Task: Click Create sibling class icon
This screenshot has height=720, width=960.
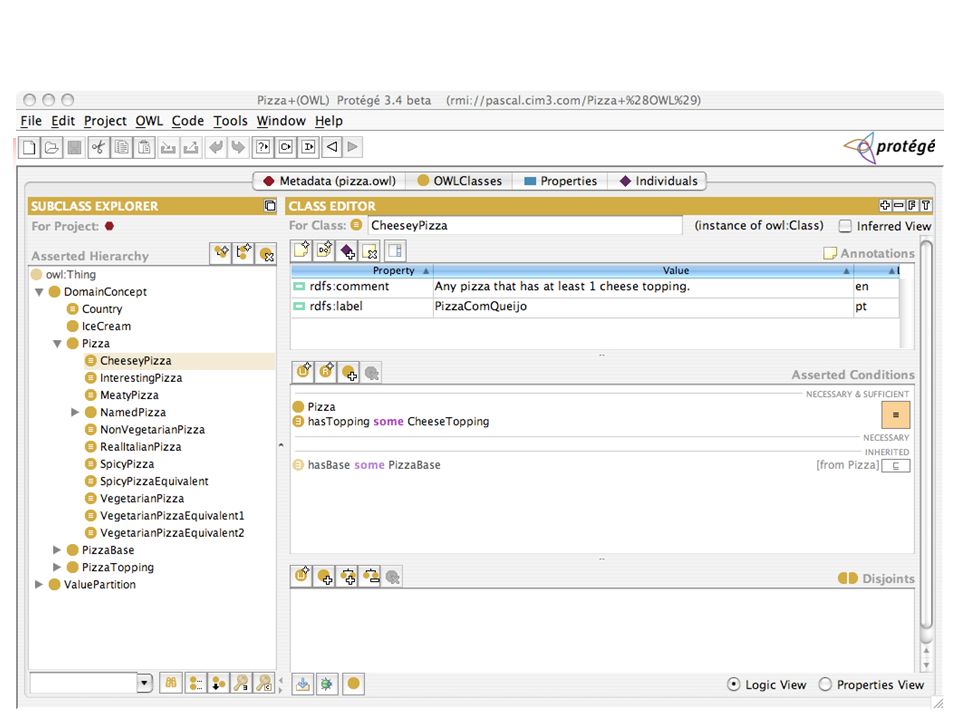Action: [x=244, y=252]
